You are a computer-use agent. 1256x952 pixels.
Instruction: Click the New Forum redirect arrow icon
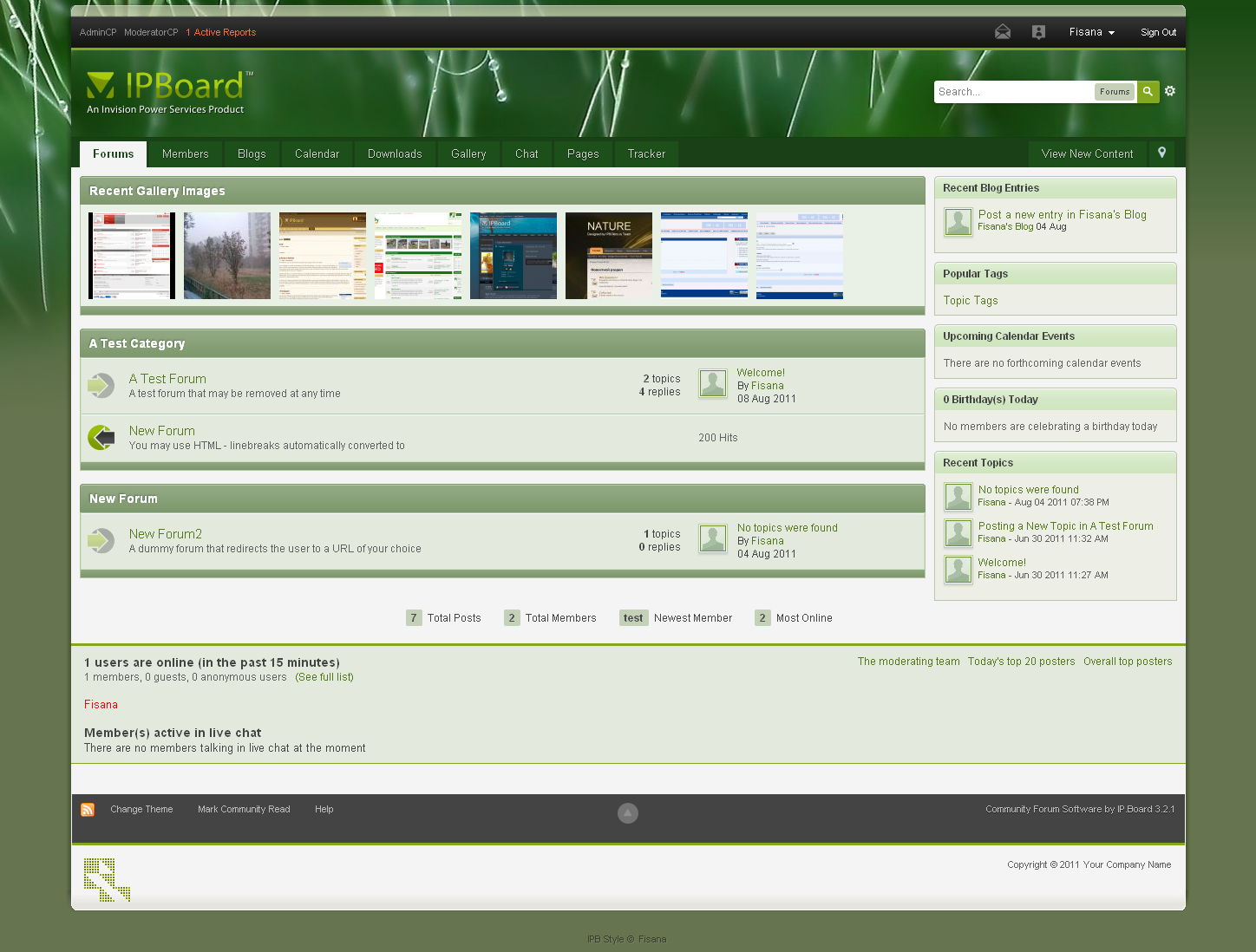(101, 438)
